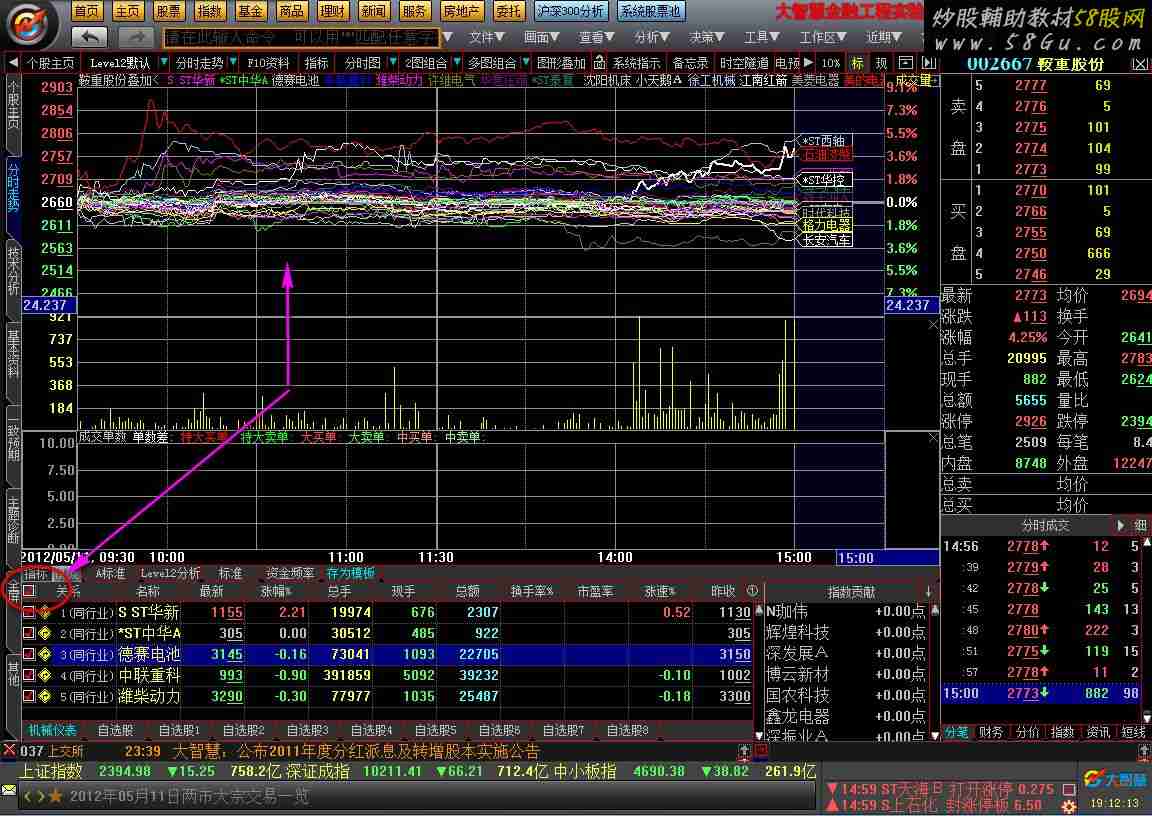Image resolution: width=1152 pixels, height=816 pixels.
Task: Click the yellow diamond icon for 潍柴动力
Action: click(x=45, y=696)
